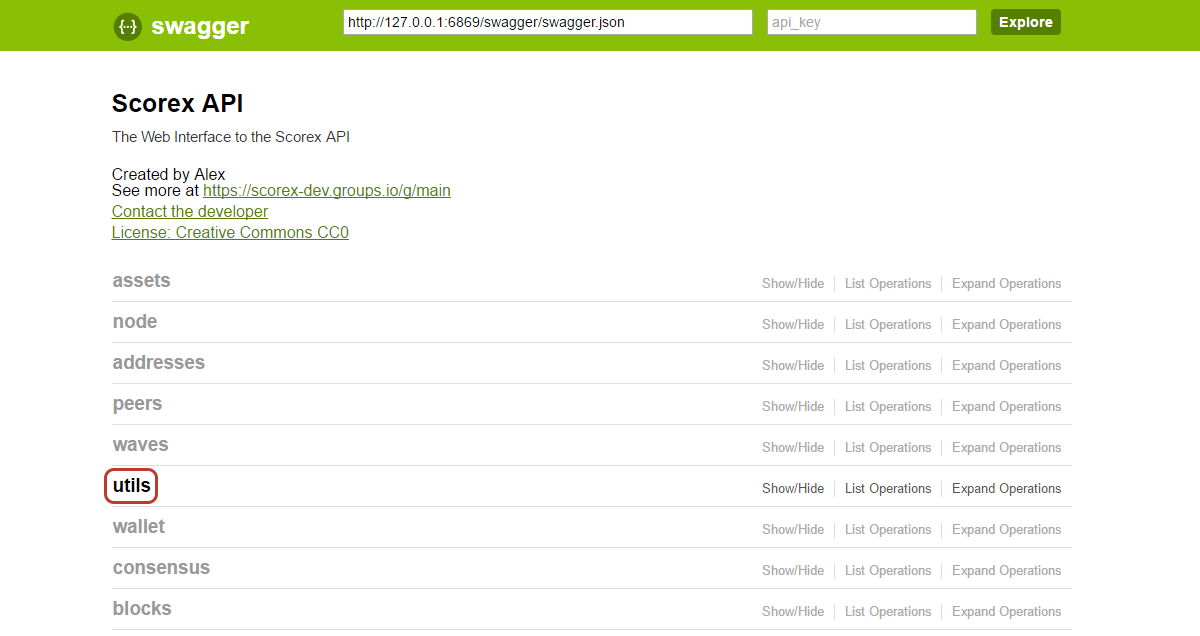Expand the utils section heading
Image resolution: width=1200 pixels, height=636 pixels.
tap(132, 486)
